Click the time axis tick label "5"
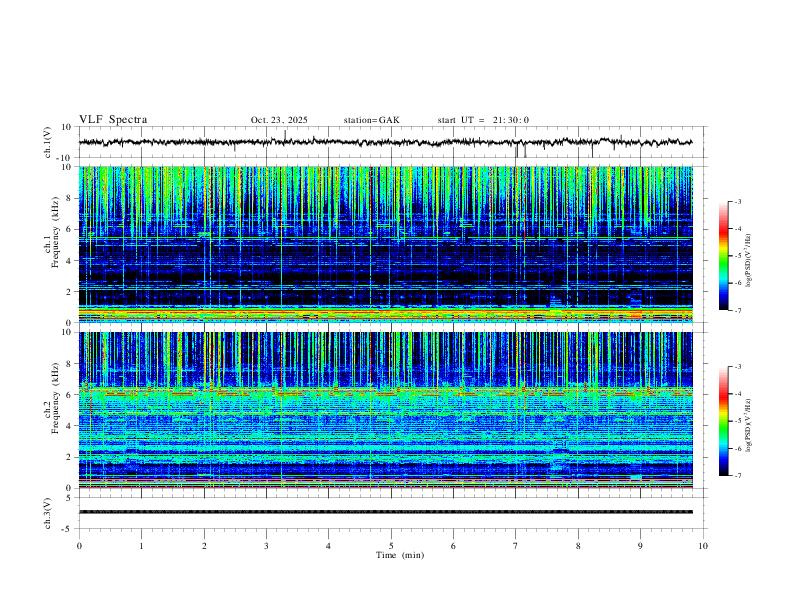This screenshot has width=792, height=612. [391, 546]
